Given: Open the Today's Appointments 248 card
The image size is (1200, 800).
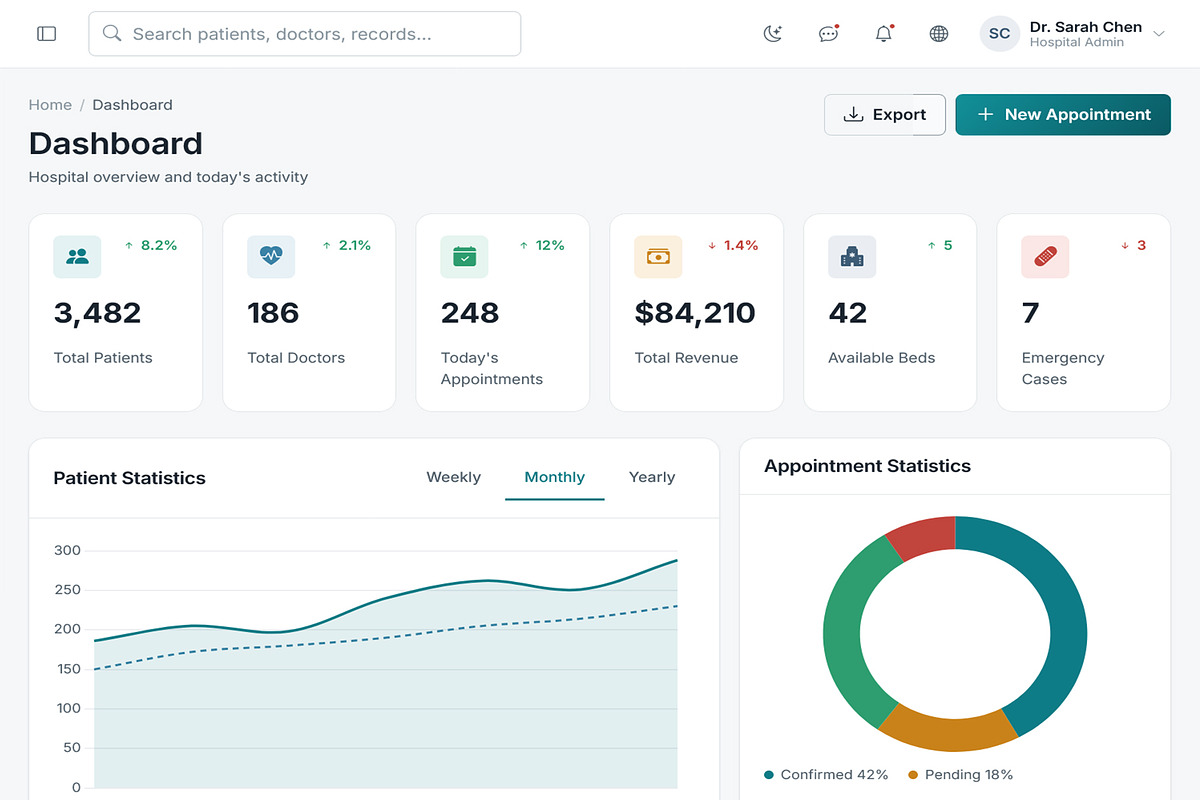Looking at the screenshot, I should 503,312.
